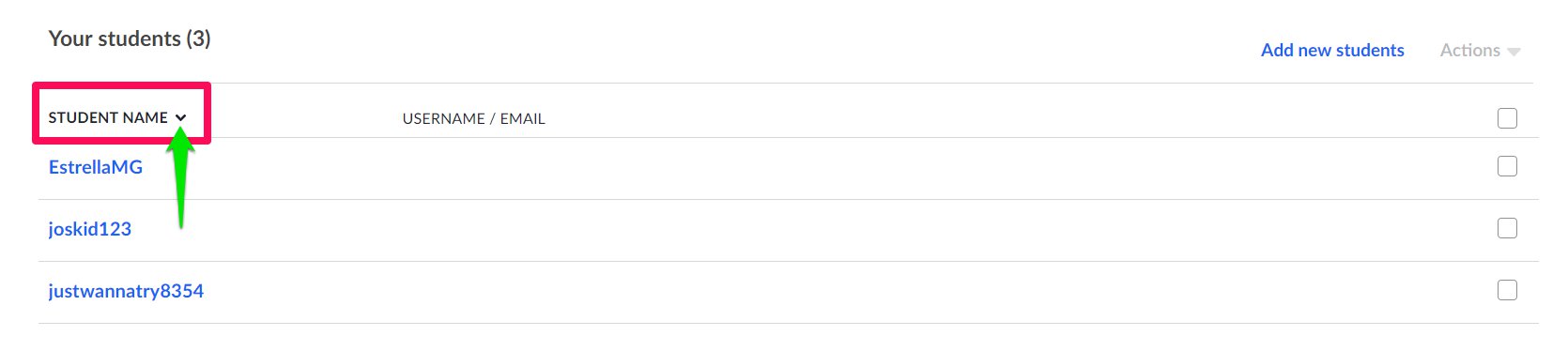Open the joskid123 student link
This screenshot has height=351, width=1568.
(90, 229)
